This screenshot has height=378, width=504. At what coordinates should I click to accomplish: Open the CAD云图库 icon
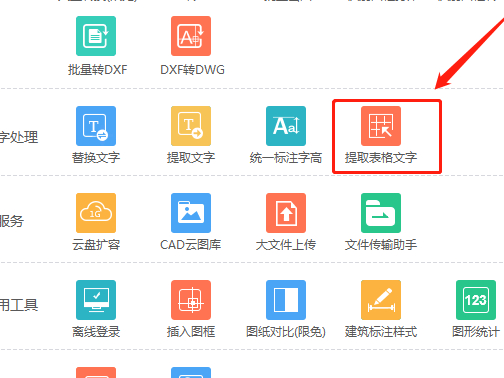click(x=191, y=213)
